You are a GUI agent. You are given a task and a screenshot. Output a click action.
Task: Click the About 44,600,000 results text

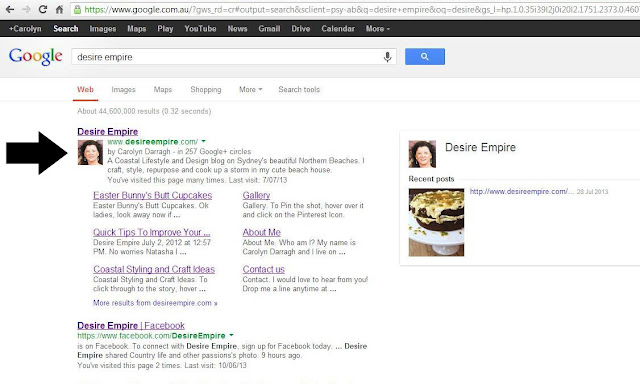coord(144,111)
